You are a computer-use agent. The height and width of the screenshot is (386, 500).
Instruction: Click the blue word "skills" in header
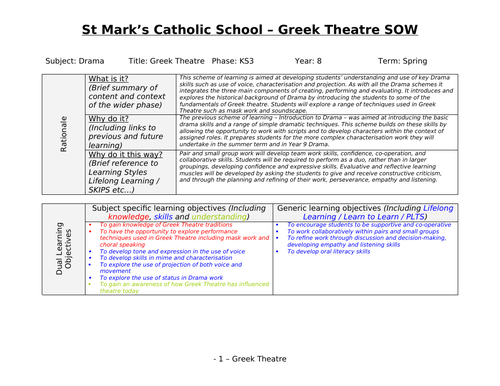pyautogui.click(x=163, y=217)
